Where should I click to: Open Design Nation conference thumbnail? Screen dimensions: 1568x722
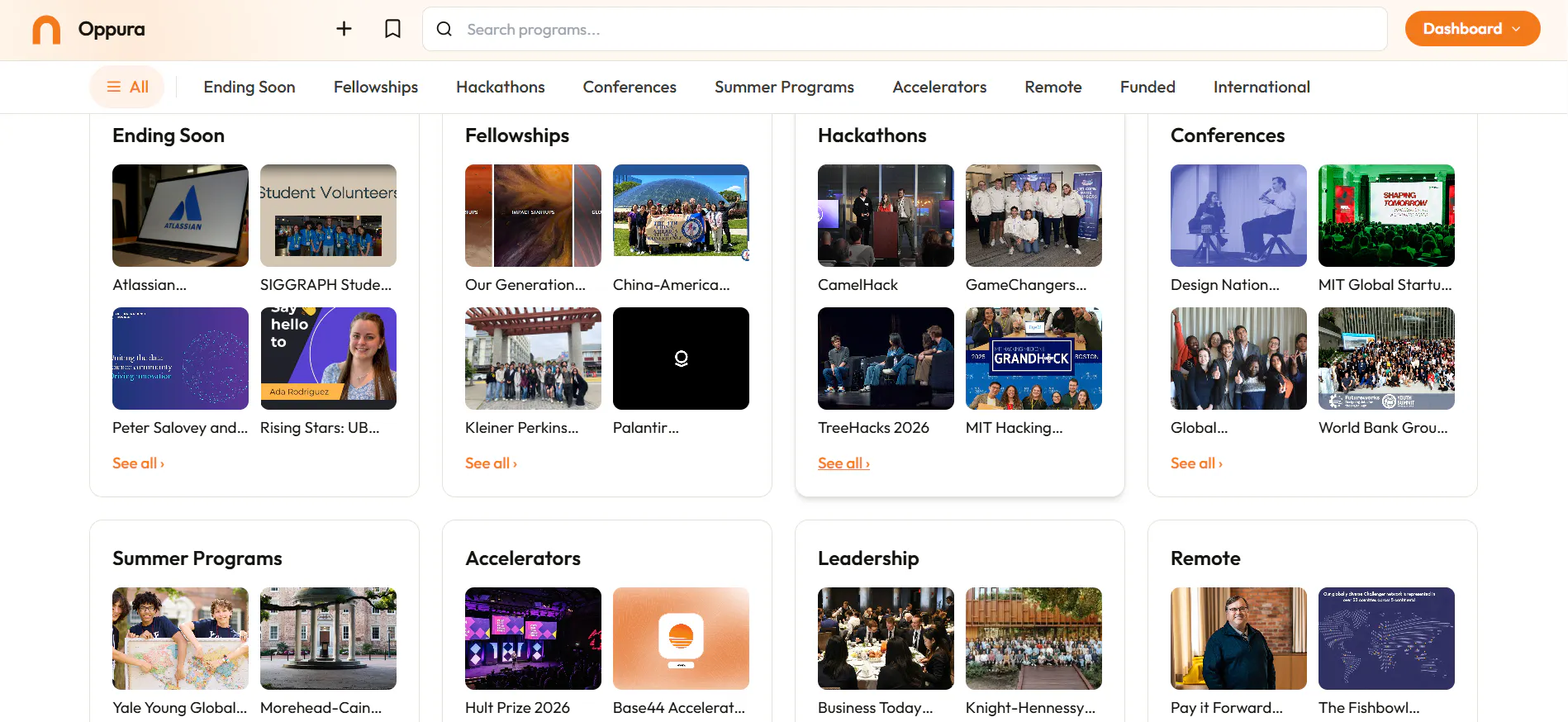[x=1238, y=216]
